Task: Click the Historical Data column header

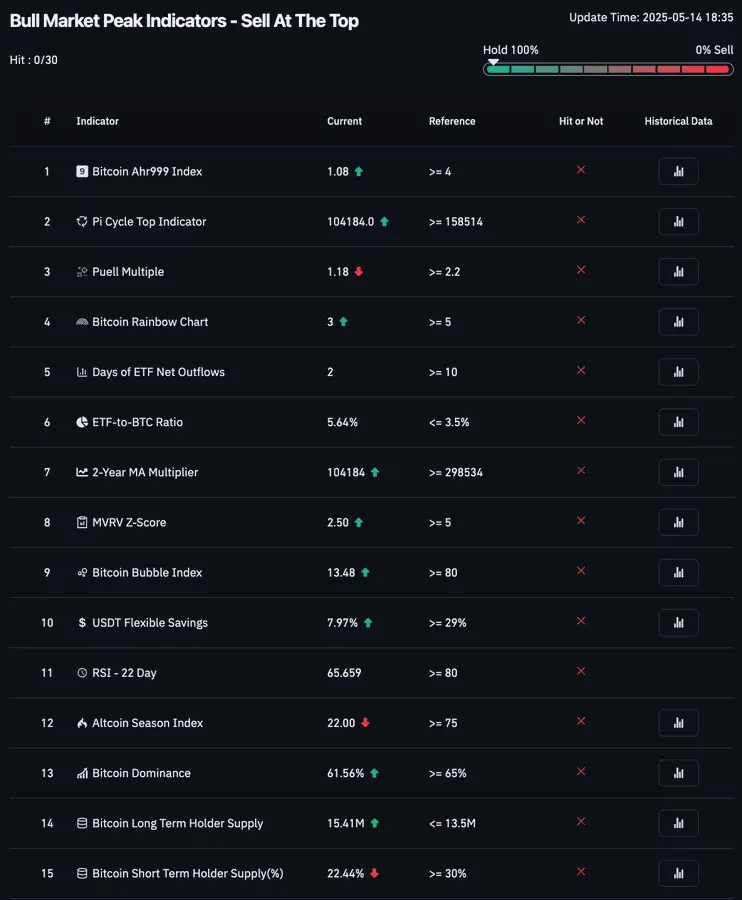Action: point(678,121)
